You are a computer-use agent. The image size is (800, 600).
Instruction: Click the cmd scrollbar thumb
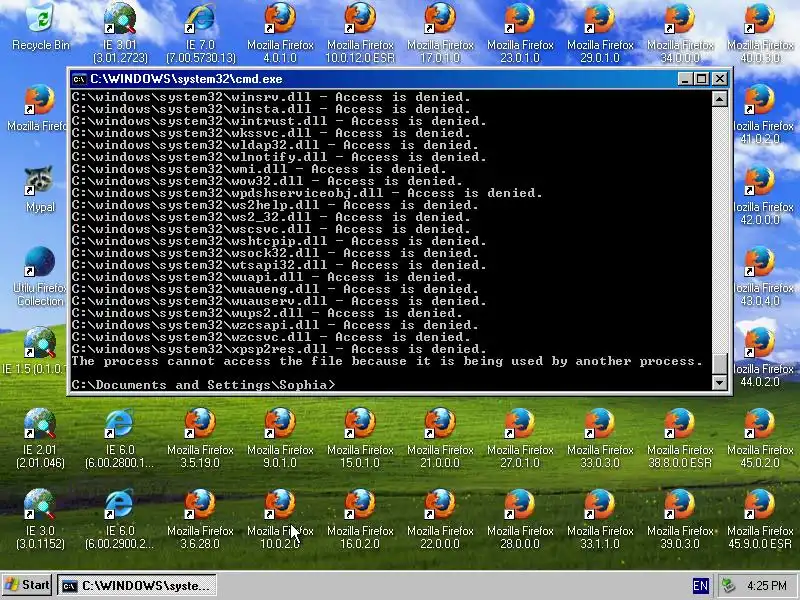[719, 363]
